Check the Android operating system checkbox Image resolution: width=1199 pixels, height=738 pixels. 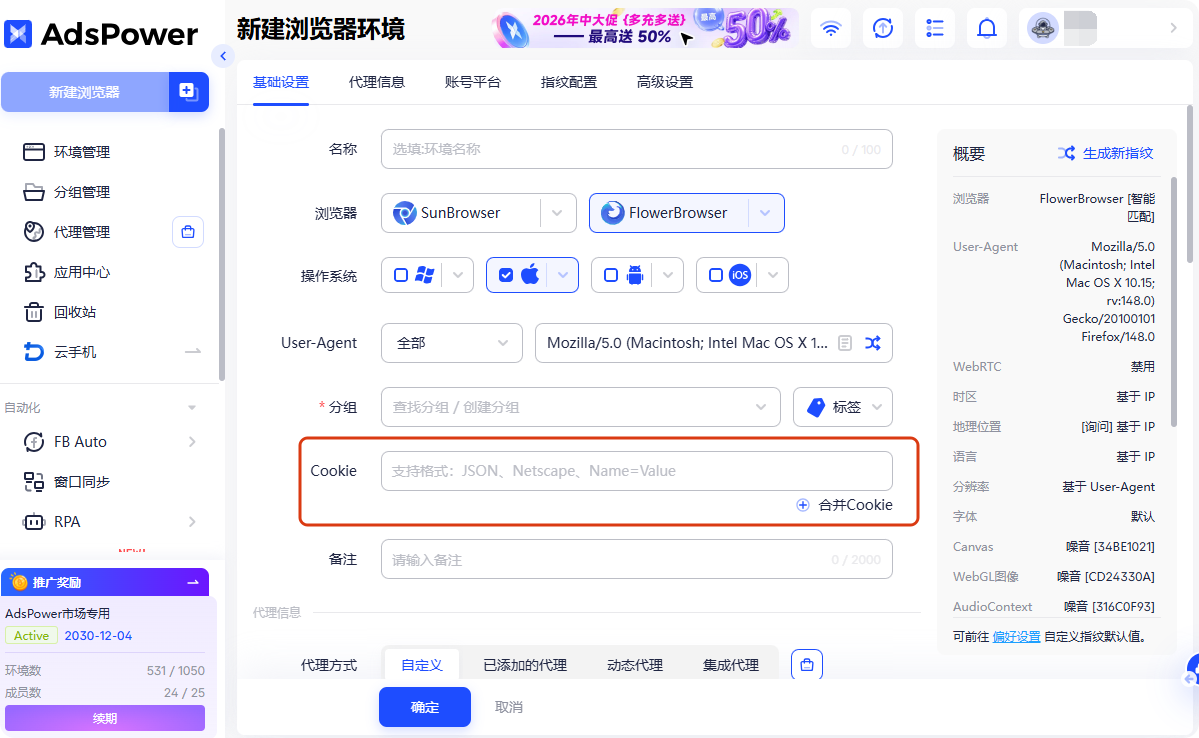click(611, 275)
